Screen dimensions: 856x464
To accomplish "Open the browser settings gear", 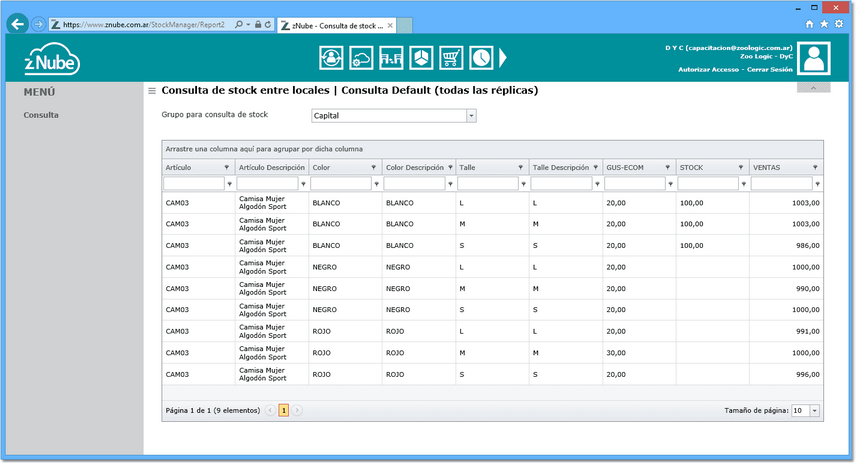I will (x=839, y=23).
